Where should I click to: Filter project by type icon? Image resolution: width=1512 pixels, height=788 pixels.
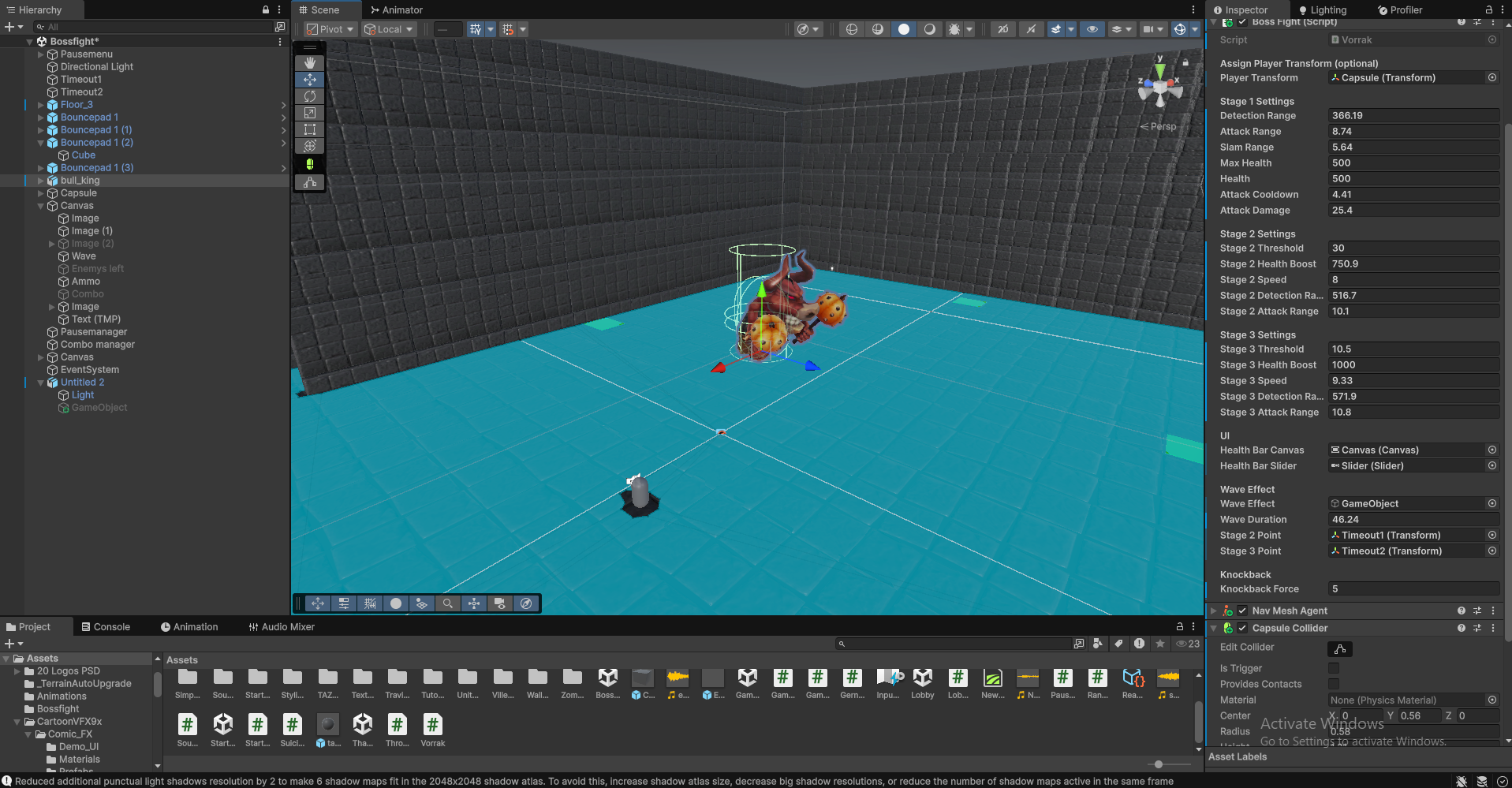[x=1097, y=644]
